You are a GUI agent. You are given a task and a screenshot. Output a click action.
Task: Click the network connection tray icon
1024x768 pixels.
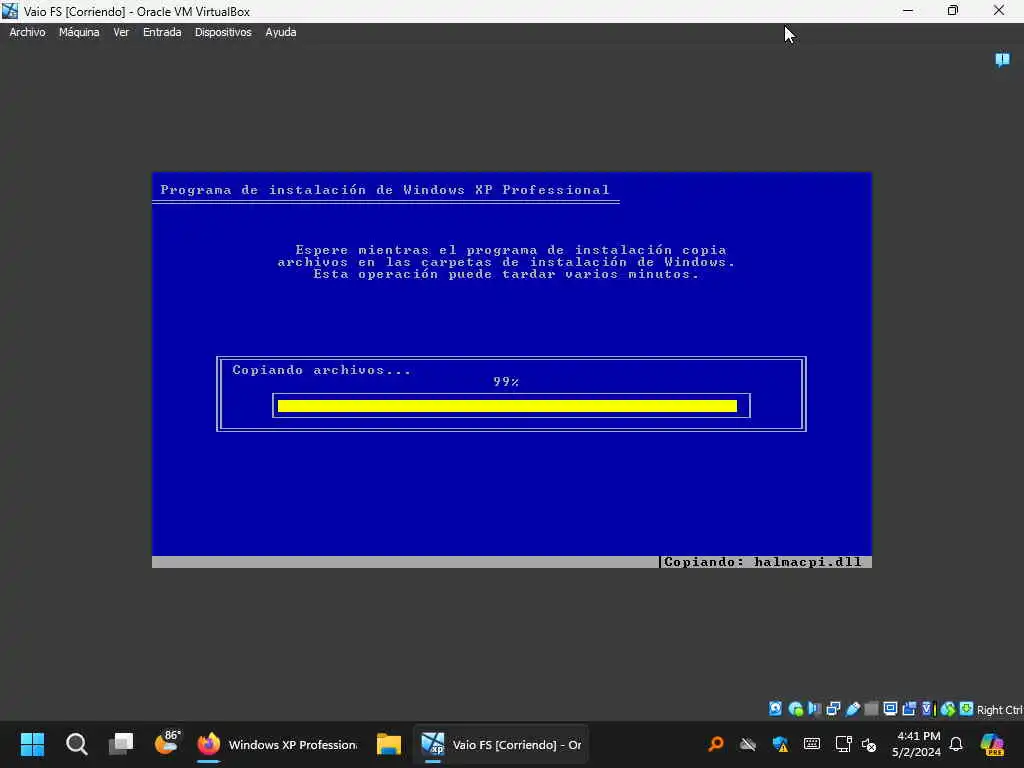coord(843,744)
